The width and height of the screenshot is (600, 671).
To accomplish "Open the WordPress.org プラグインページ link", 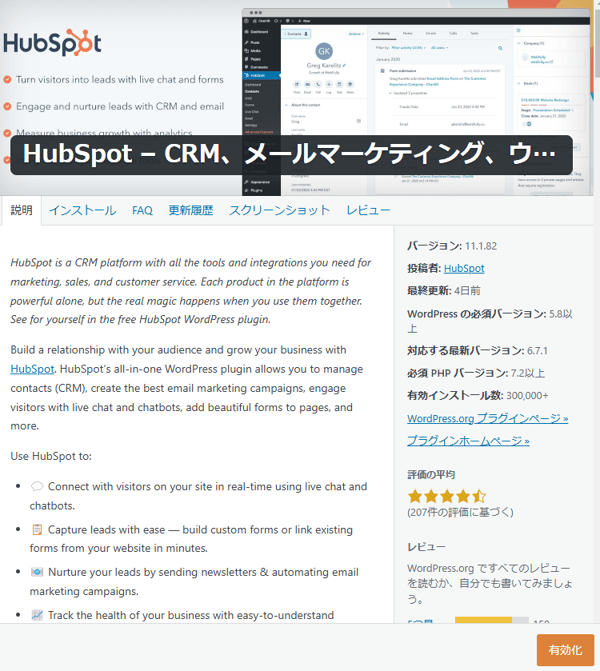I will pos(487,418).
